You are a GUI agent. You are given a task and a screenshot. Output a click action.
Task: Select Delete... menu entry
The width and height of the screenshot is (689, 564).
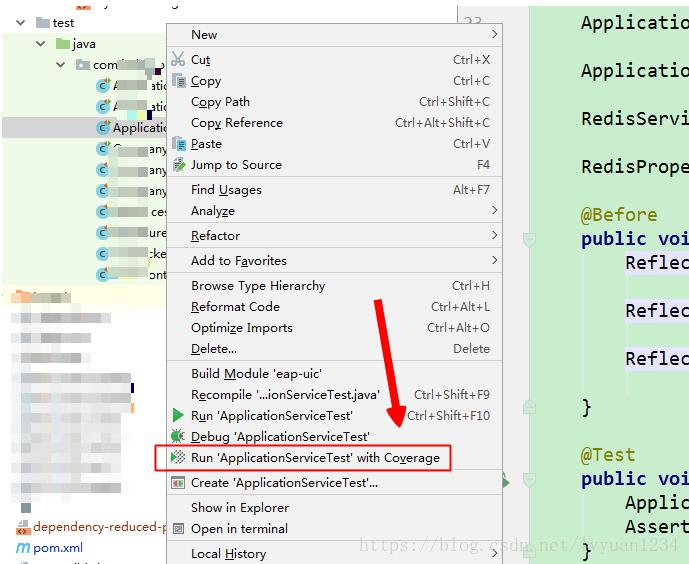tap(334, 349)
